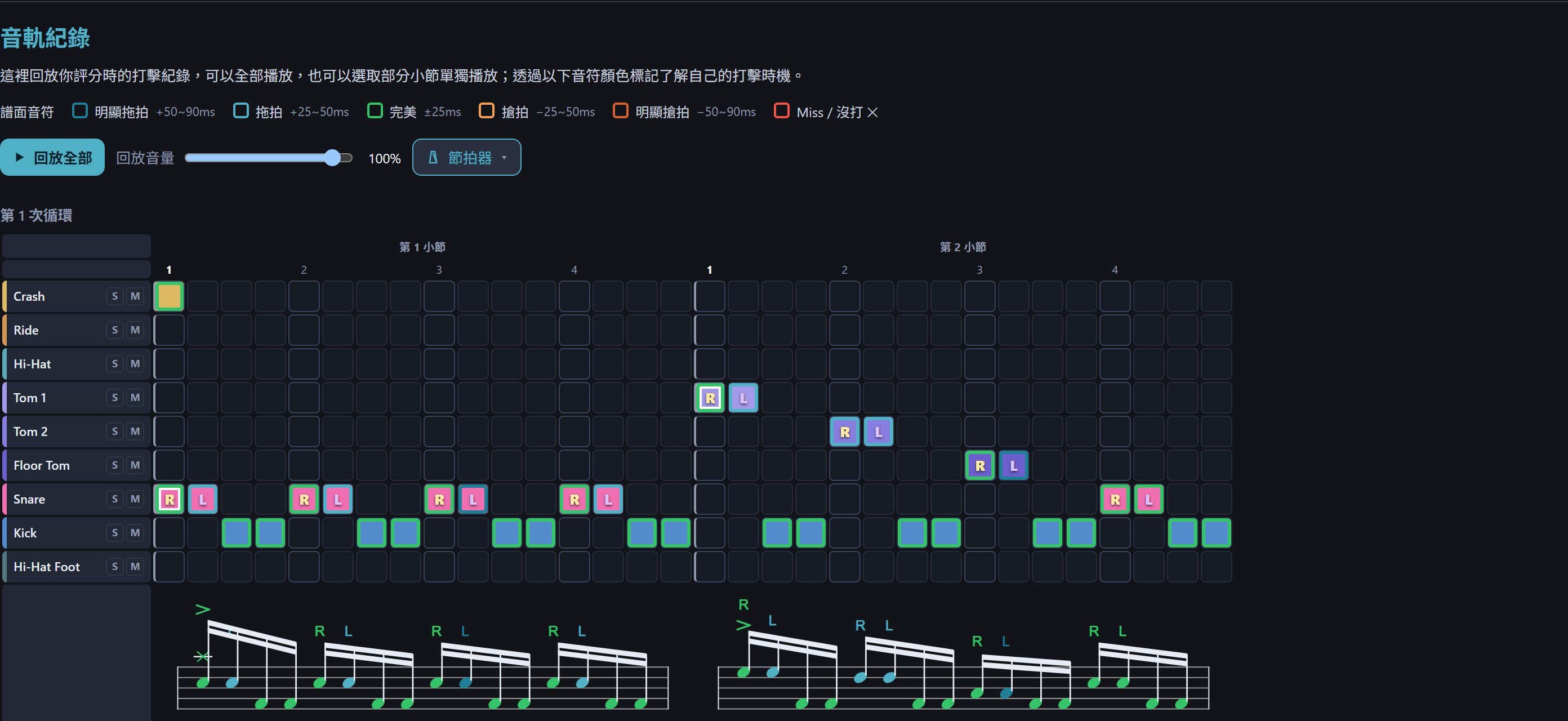Mute the Ride track
This screenshot has width=1568, height=721.
135,330
